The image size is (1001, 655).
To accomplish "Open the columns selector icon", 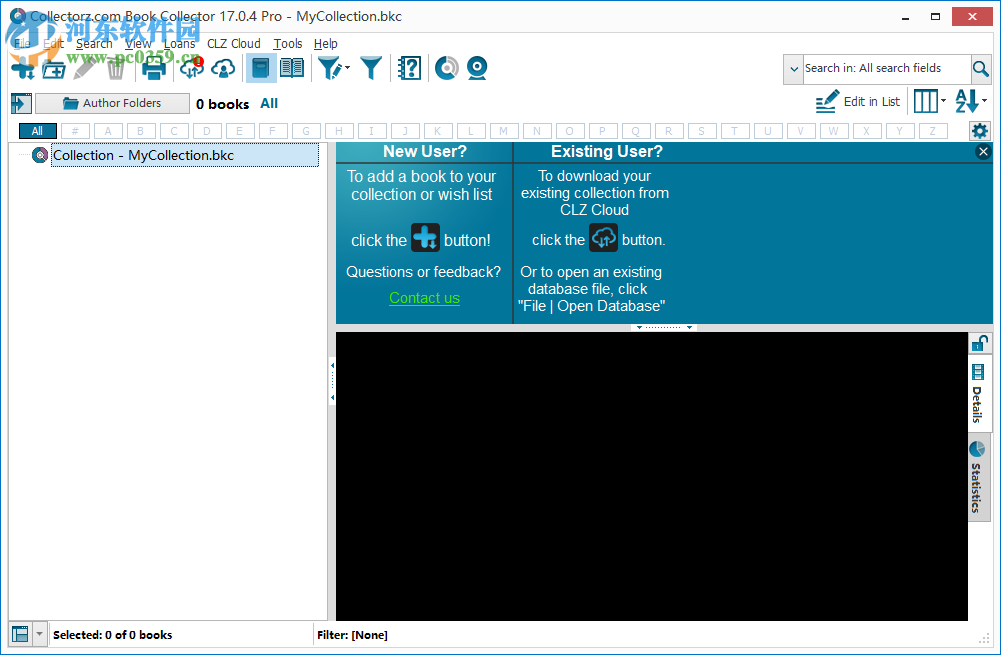I will (x=926, y=101).
